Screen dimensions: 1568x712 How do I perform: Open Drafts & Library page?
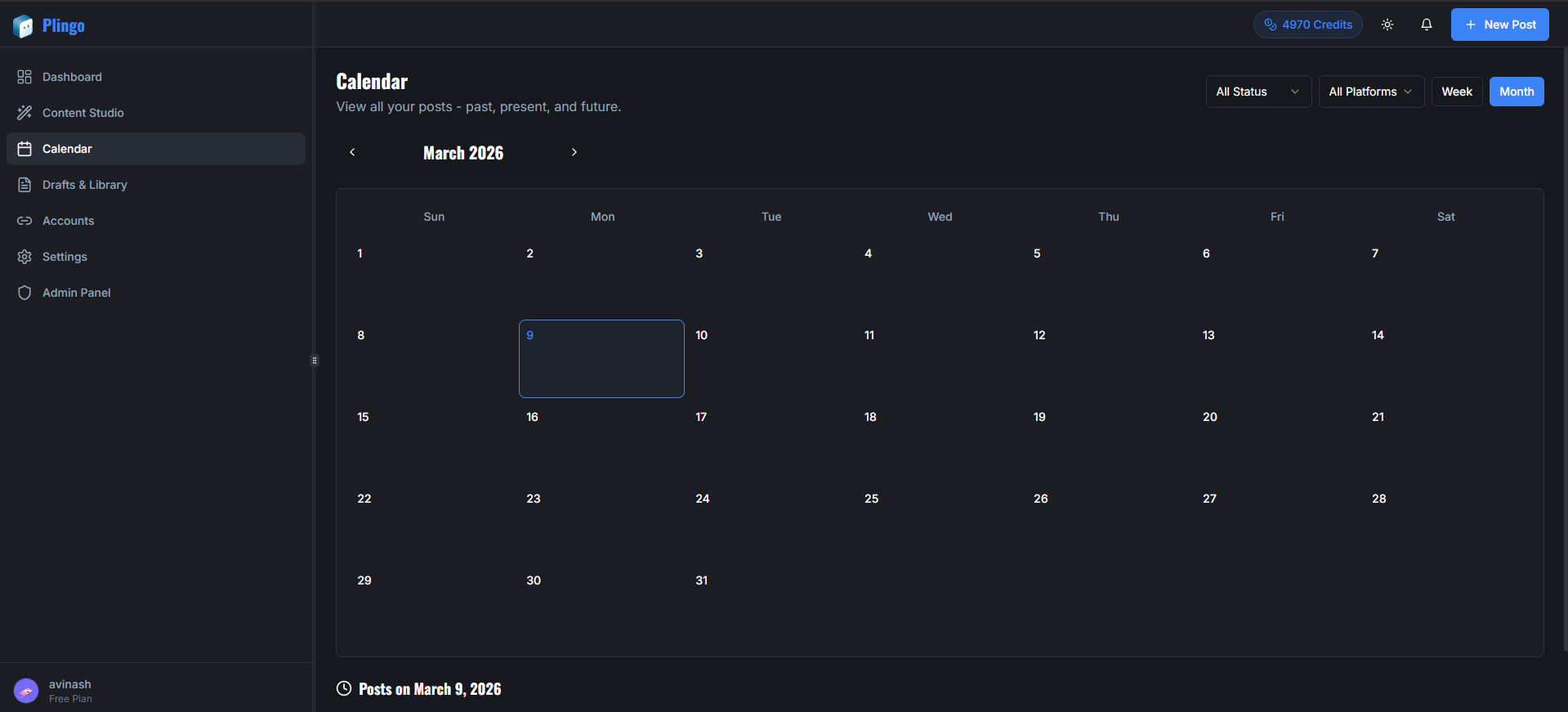pyautogui.click(x=155, y=185)
